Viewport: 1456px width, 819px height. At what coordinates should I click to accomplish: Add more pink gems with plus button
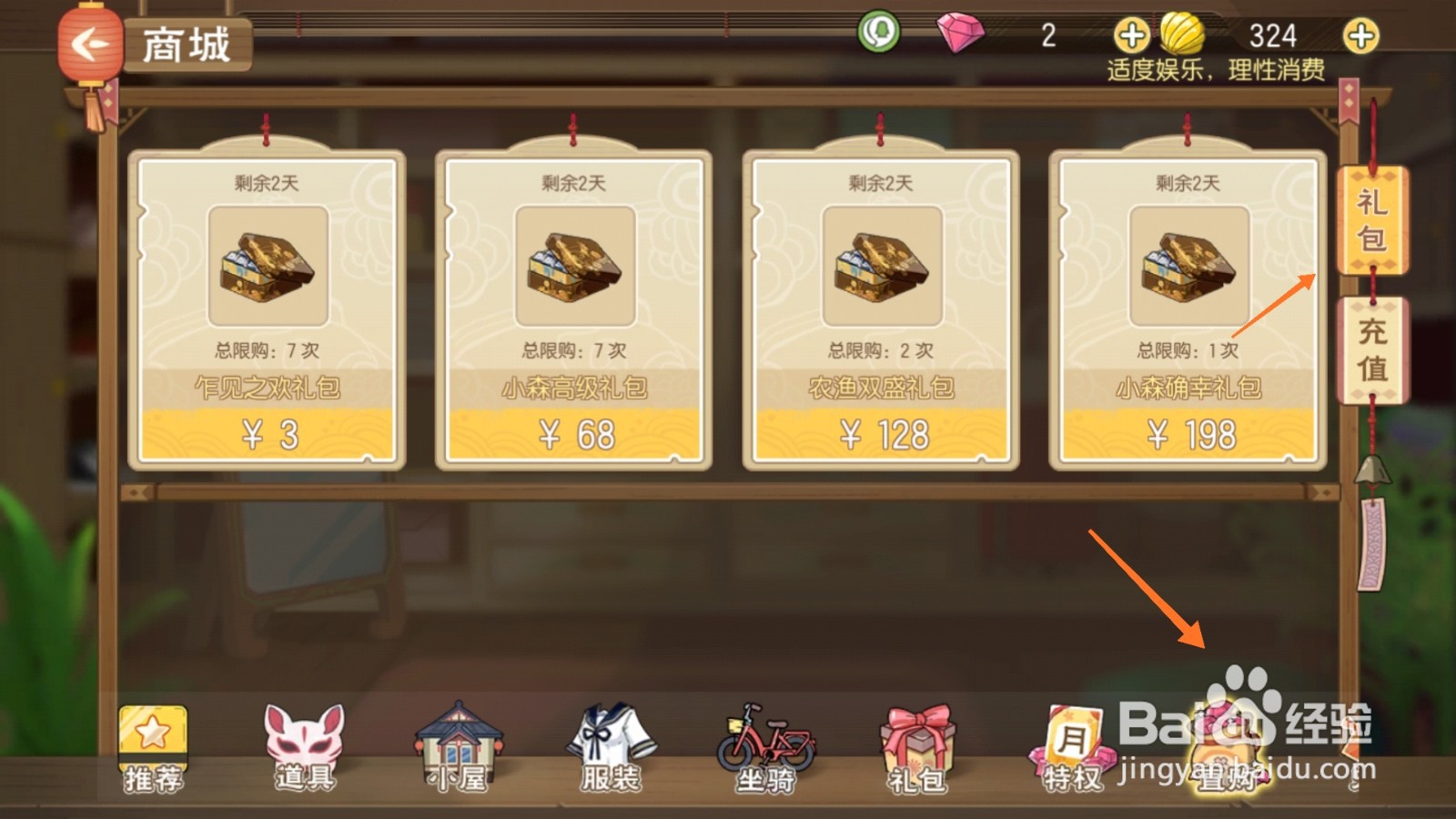1131,36
